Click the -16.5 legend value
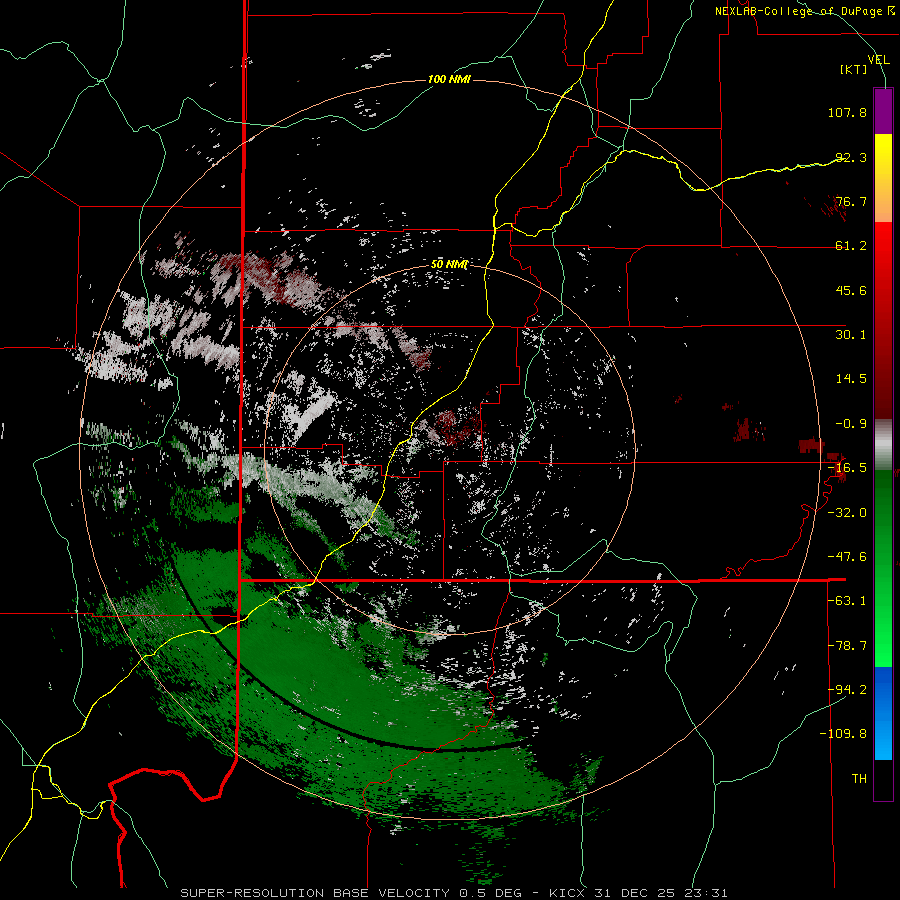Screen dimensions: 900x900 (847, 468)
